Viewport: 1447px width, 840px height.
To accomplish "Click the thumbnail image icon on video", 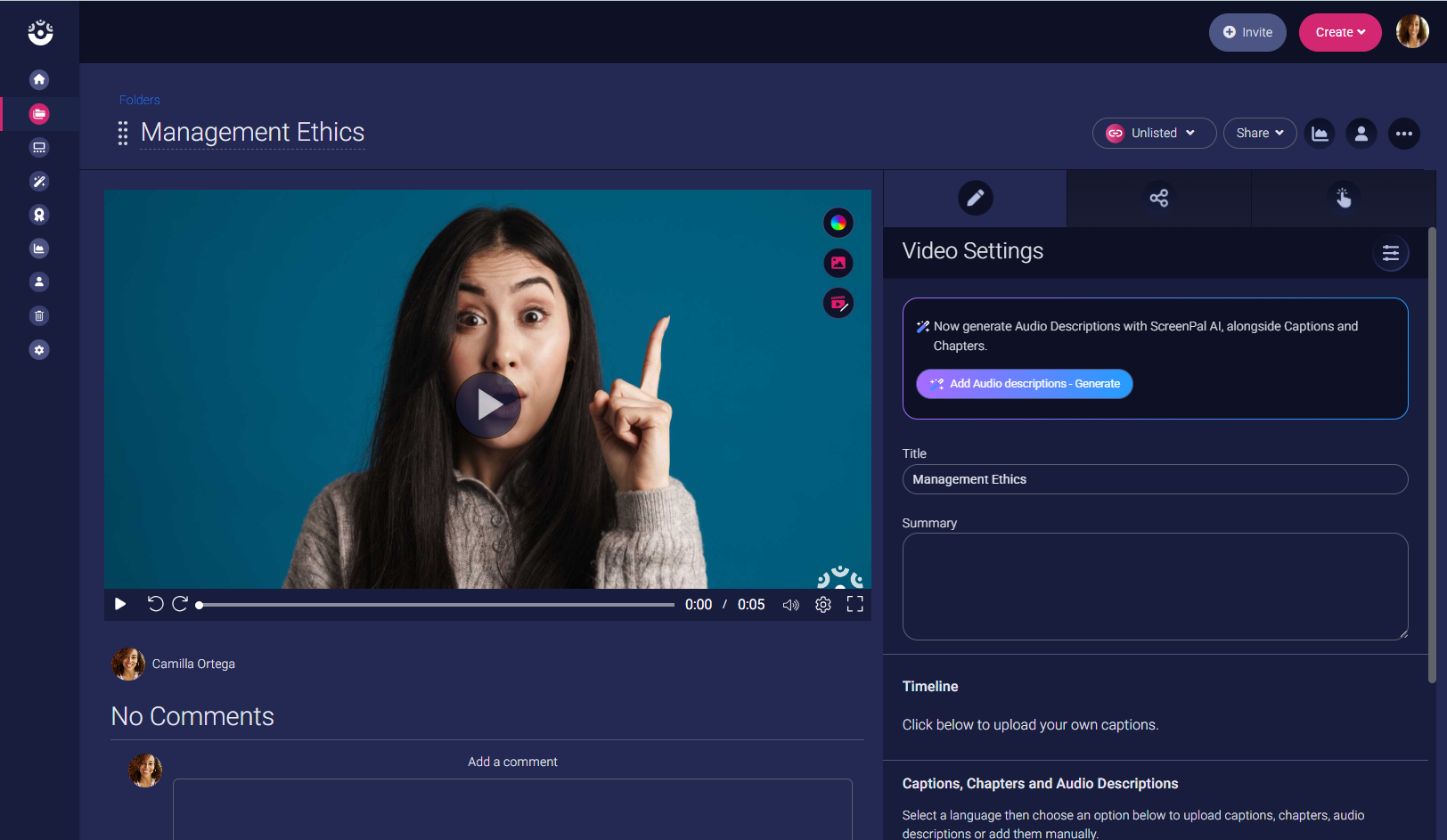I will [x=838, y=263].
